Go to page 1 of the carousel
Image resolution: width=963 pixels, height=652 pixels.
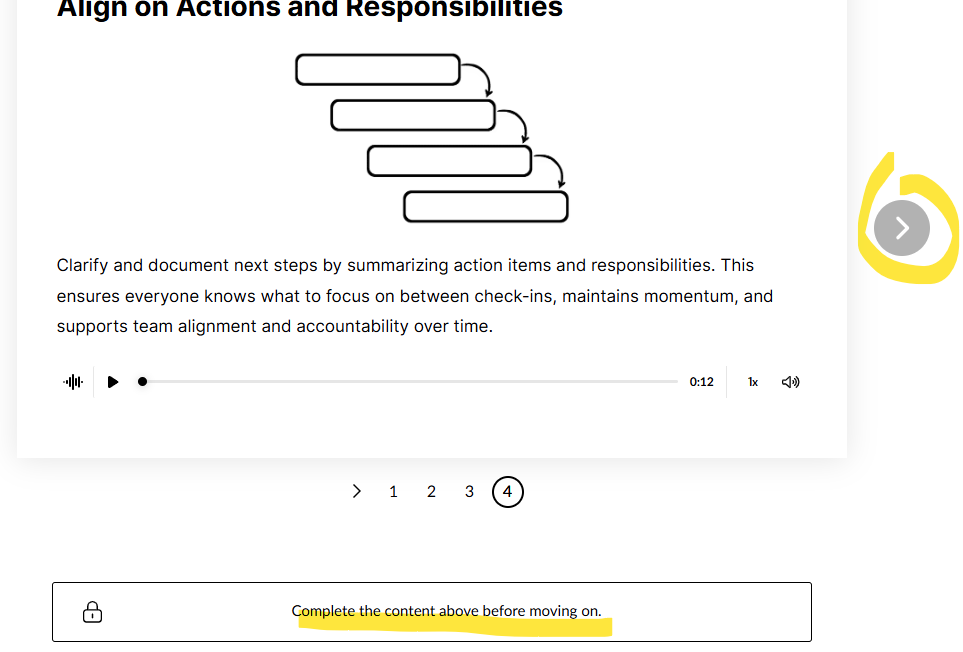(x=393, y=492)
